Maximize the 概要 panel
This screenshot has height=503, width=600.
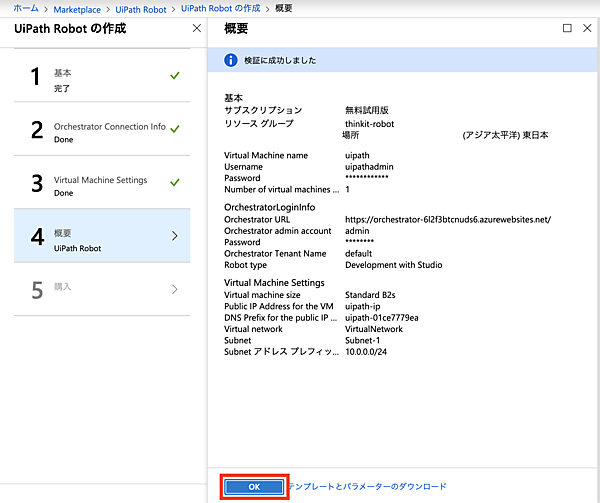(x=567, y=28)
